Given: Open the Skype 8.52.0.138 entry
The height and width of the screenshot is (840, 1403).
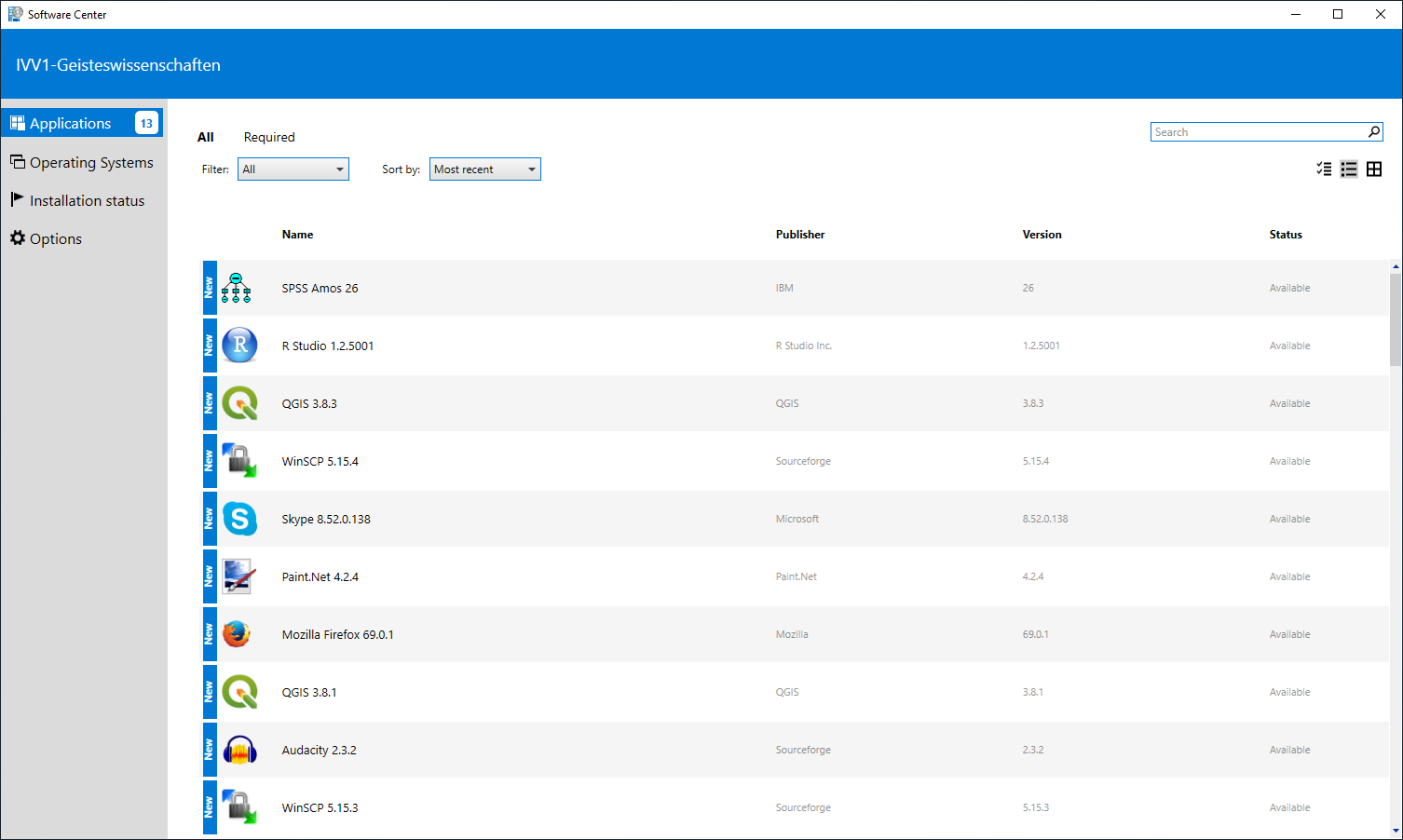Looking at the screenshot, I should 796,519.
